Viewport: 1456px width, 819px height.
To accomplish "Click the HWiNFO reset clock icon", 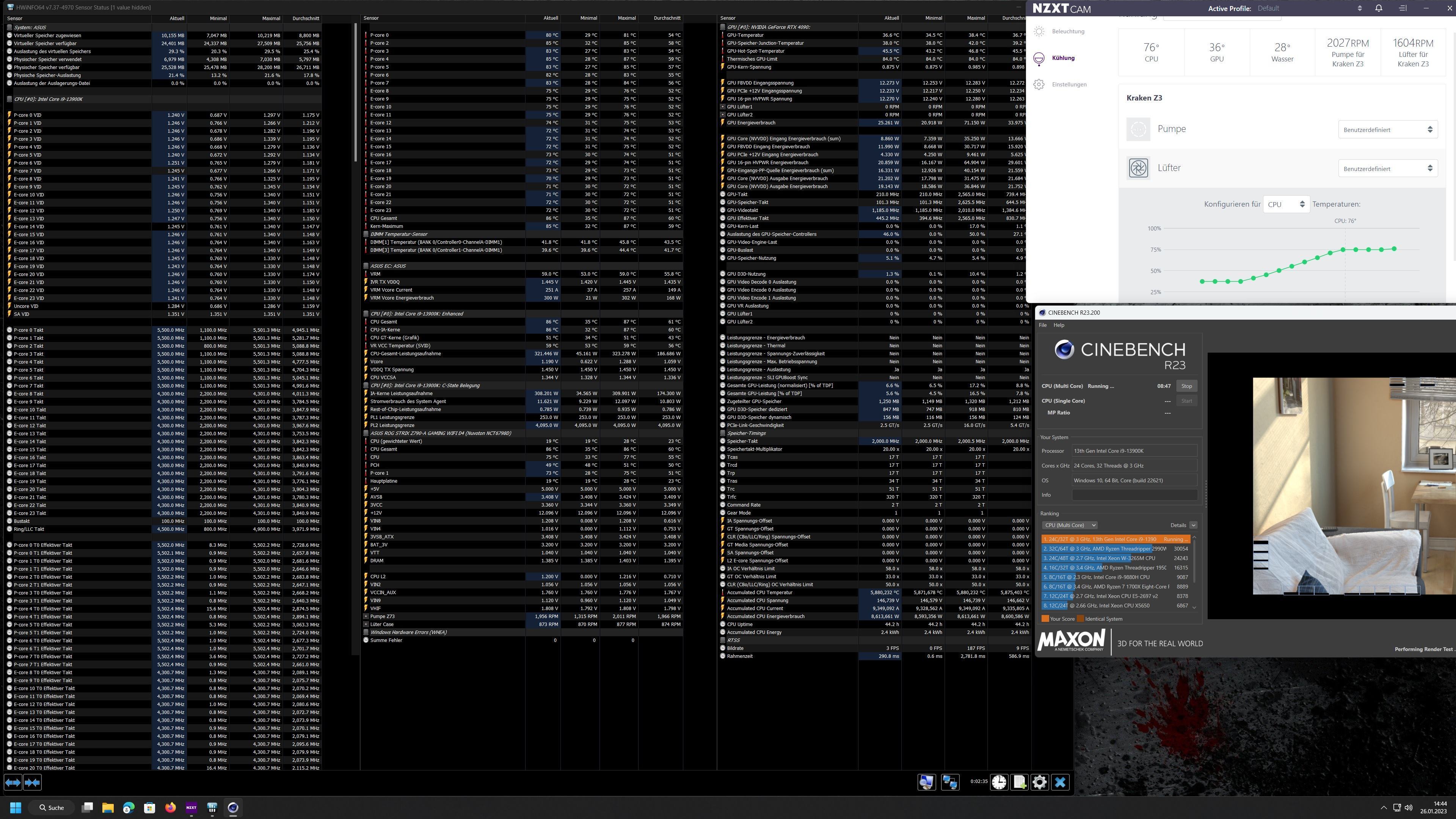I will (x=999, y=782).
